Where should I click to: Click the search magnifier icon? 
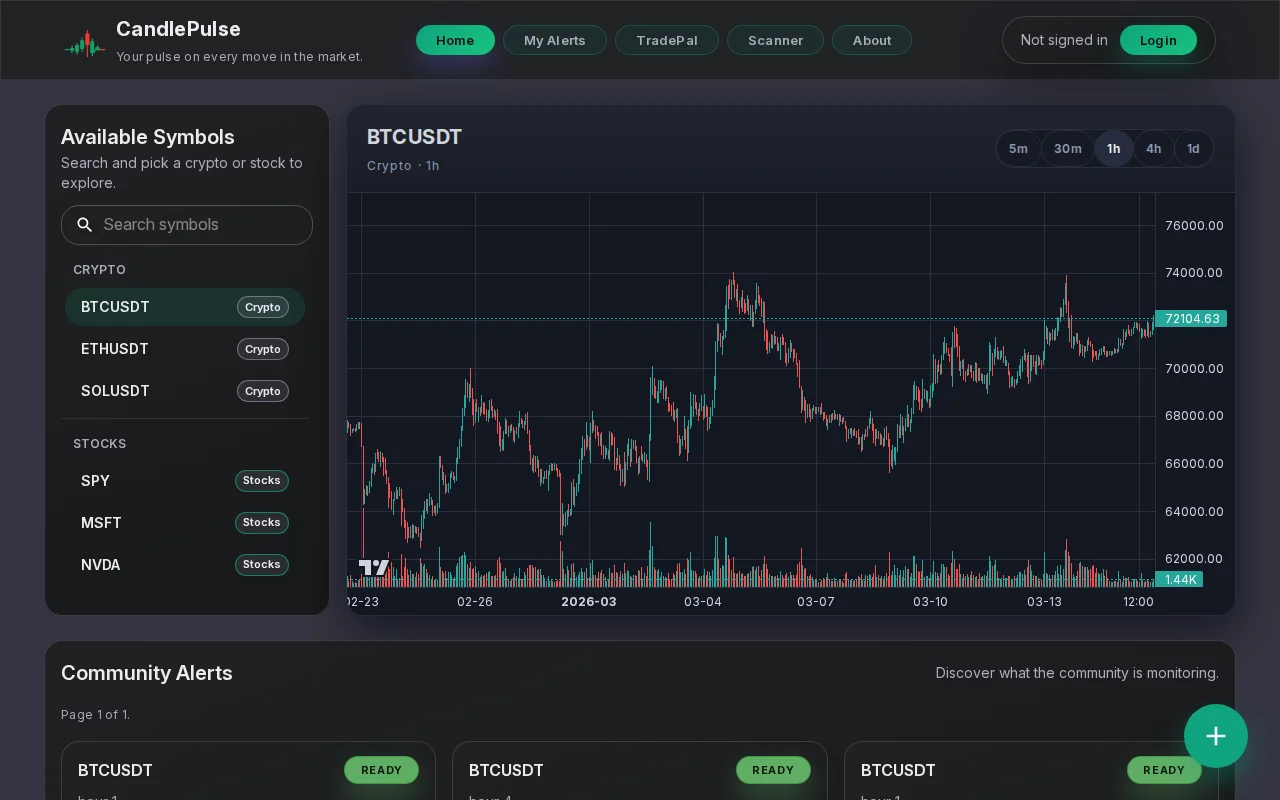click(85, 225)
